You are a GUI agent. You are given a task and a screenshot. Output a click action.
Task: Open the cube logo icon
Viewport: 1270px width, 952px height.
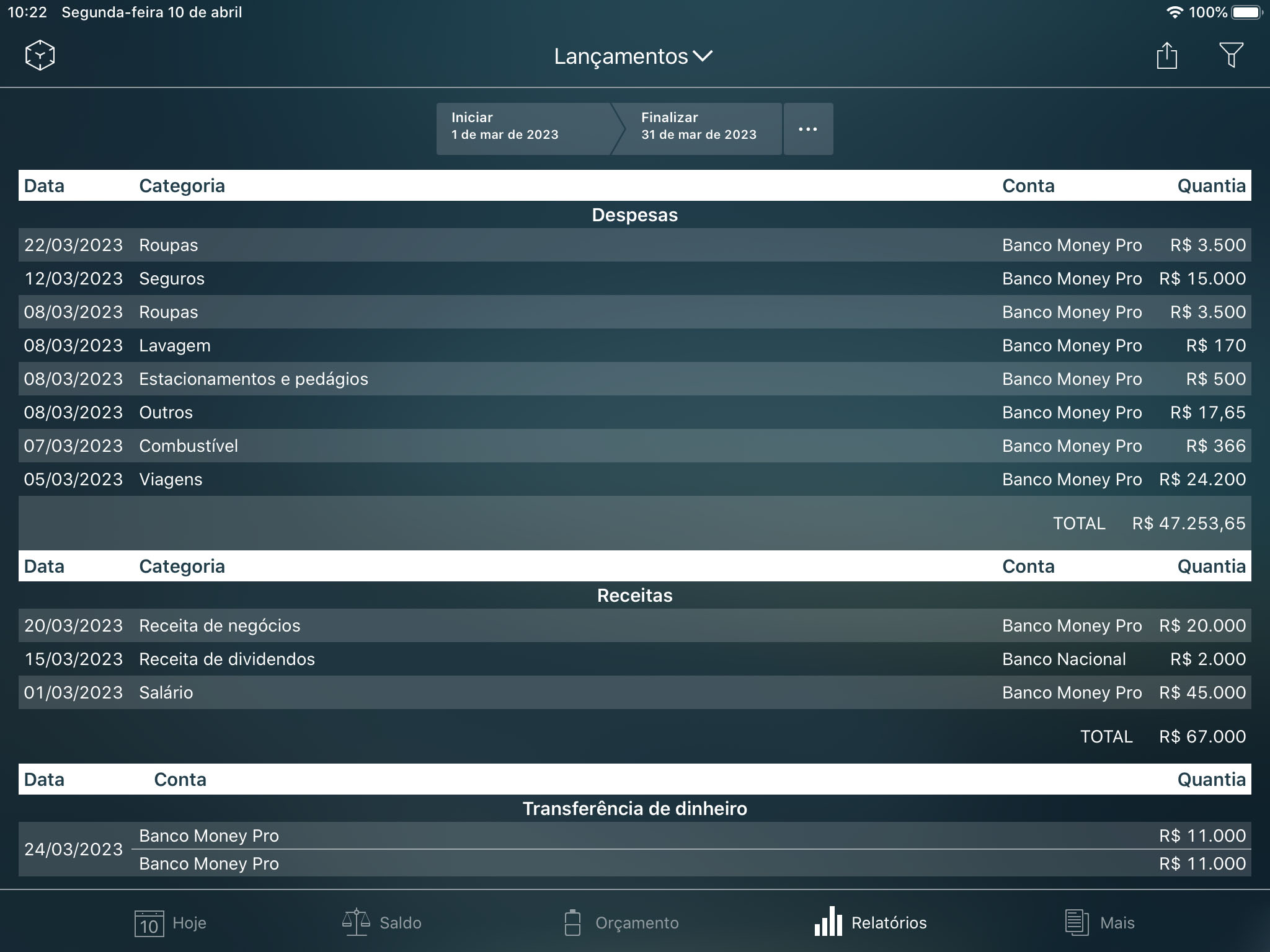40,55
